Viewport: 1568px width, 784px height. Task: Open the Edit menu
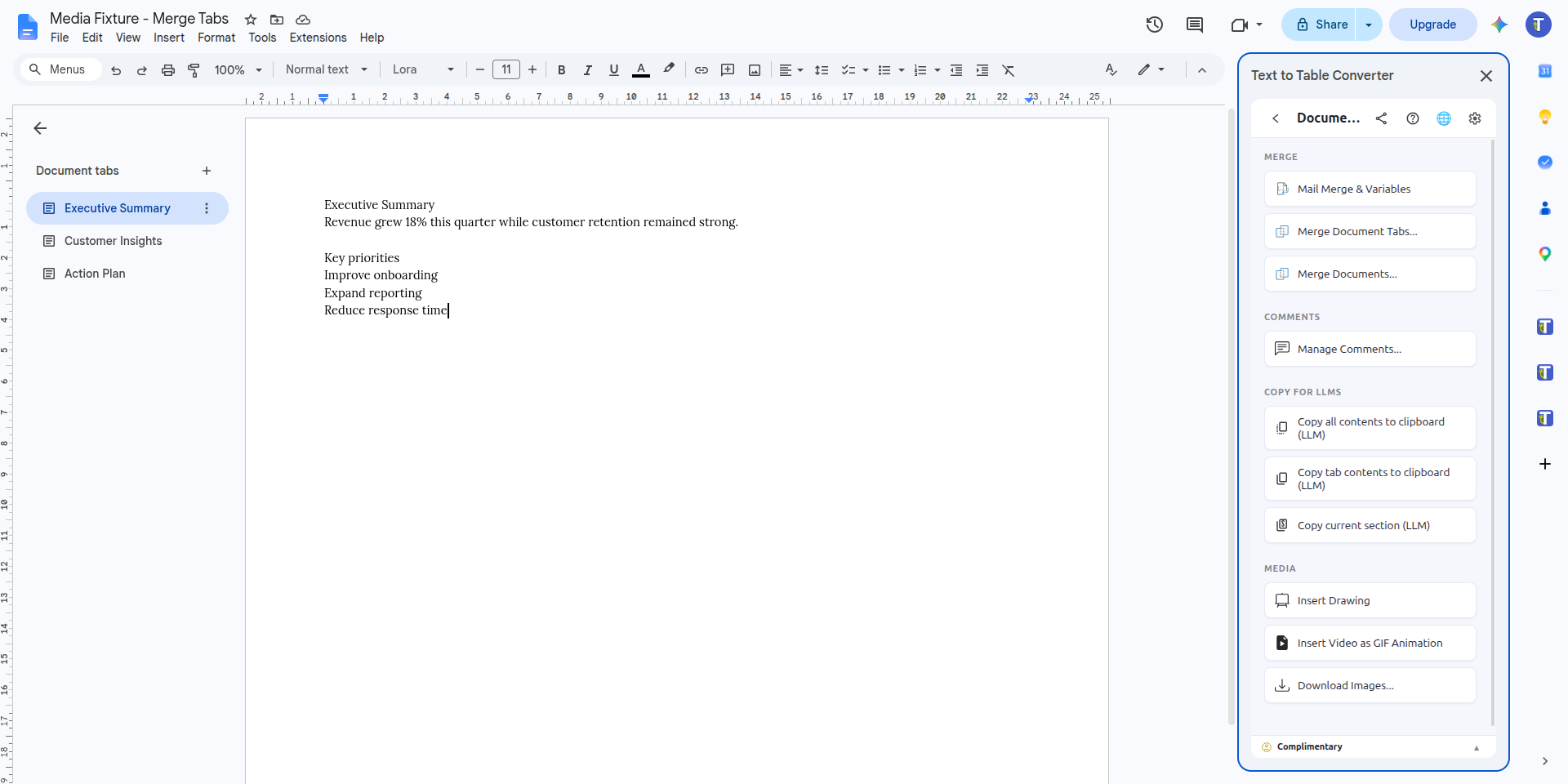point(92,38)
